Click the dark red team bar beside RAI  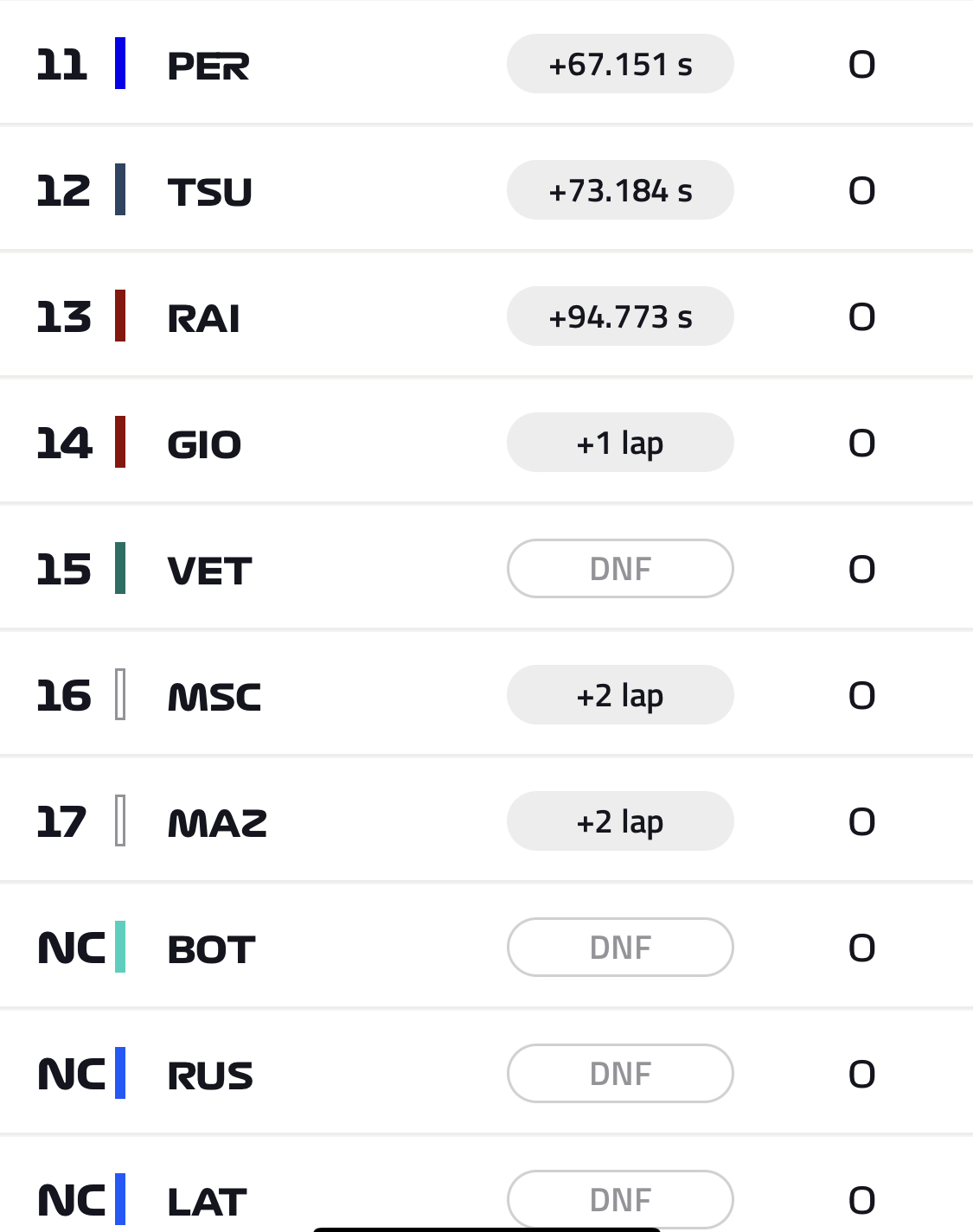[x=120, y=316]
